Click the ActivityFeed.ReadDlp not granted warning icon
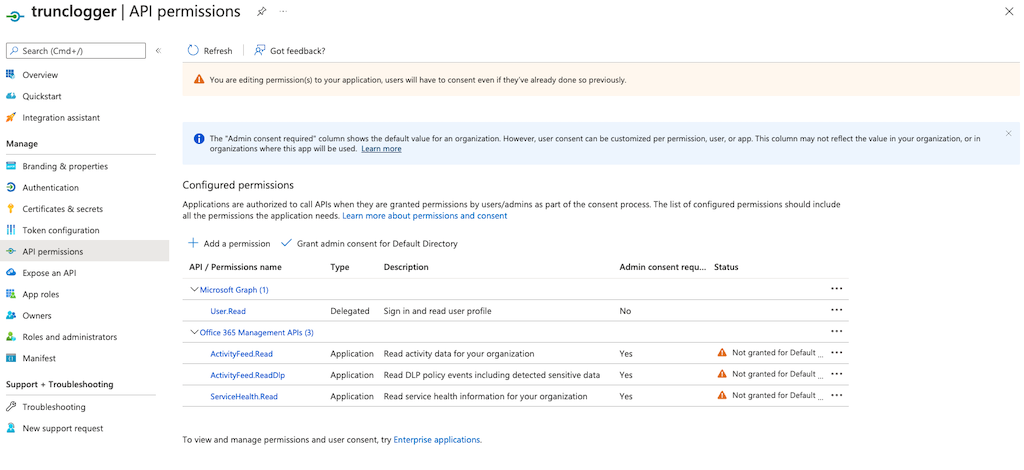Image resolution: width=1024 pixels, height=470 pixels. [x=722, y=375]
